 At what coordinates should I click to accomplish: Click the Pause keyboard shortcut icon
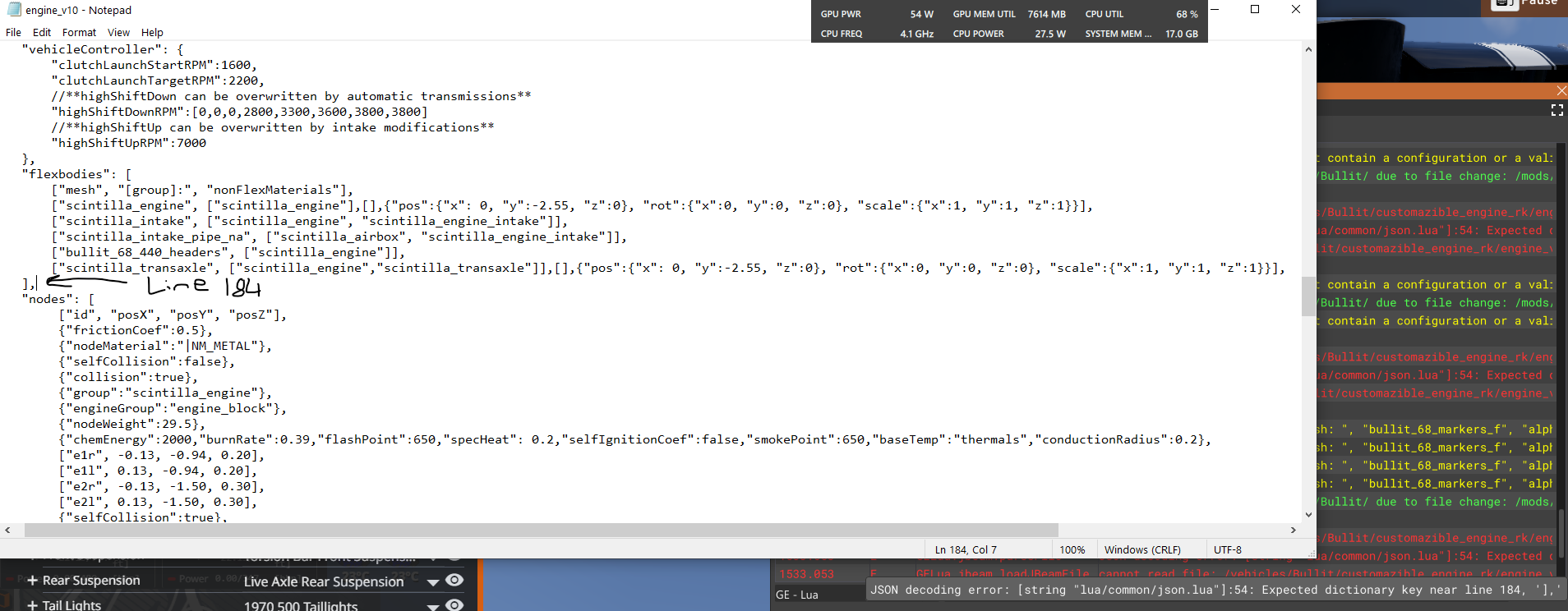click(1505, 3)
